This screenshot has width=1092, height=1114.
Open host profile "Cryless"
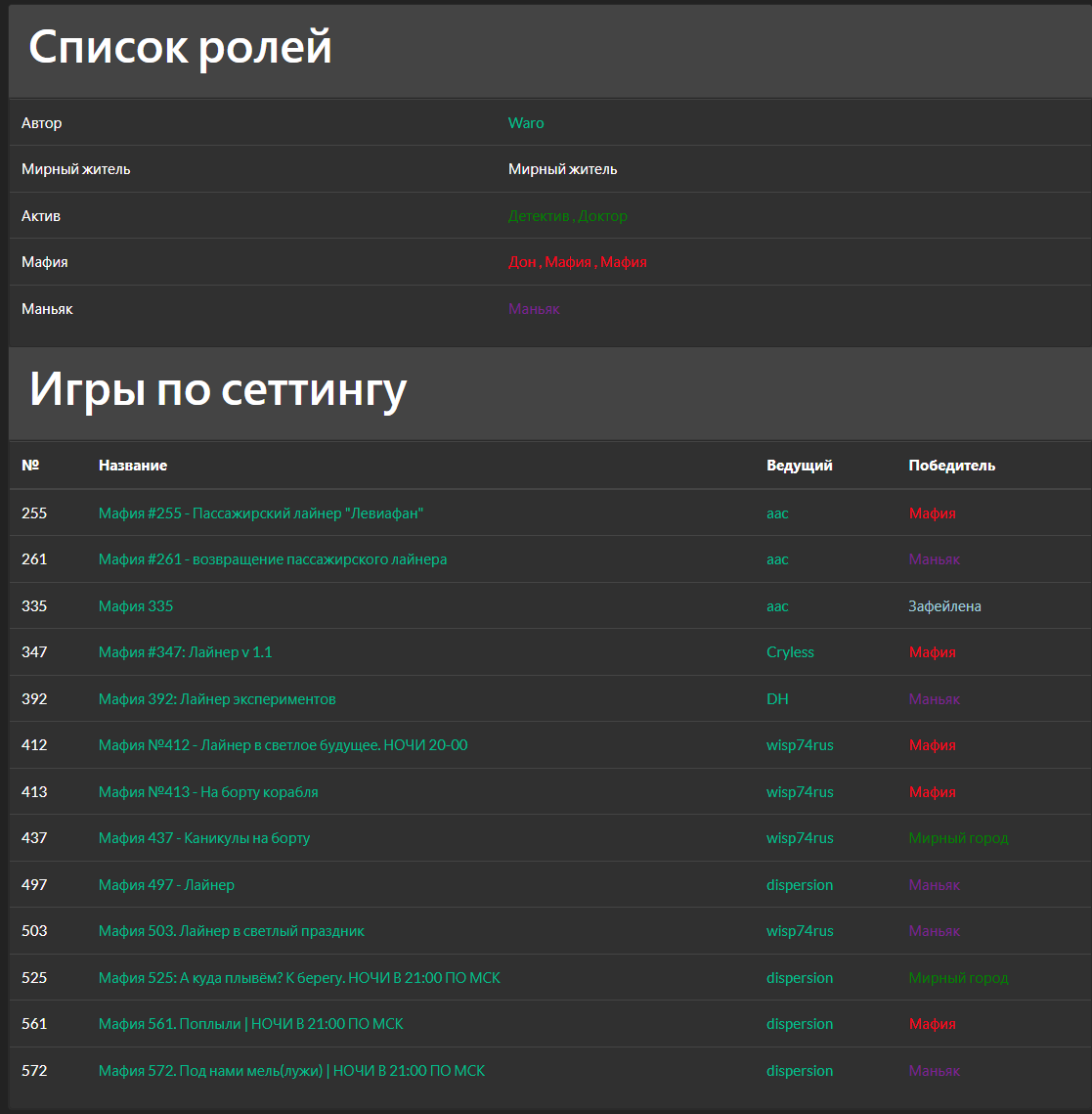pyautogui.click(x=790, y=651)
